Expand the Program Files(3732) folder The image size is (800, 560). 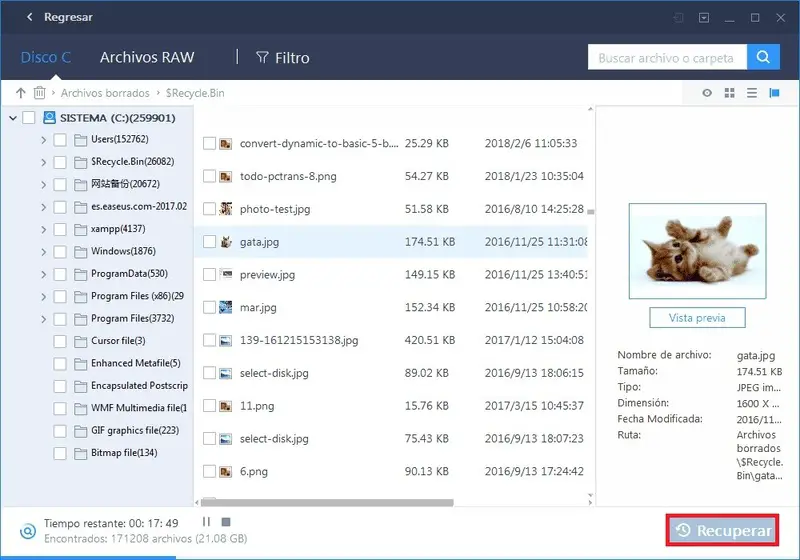click(x=43, y=319)
